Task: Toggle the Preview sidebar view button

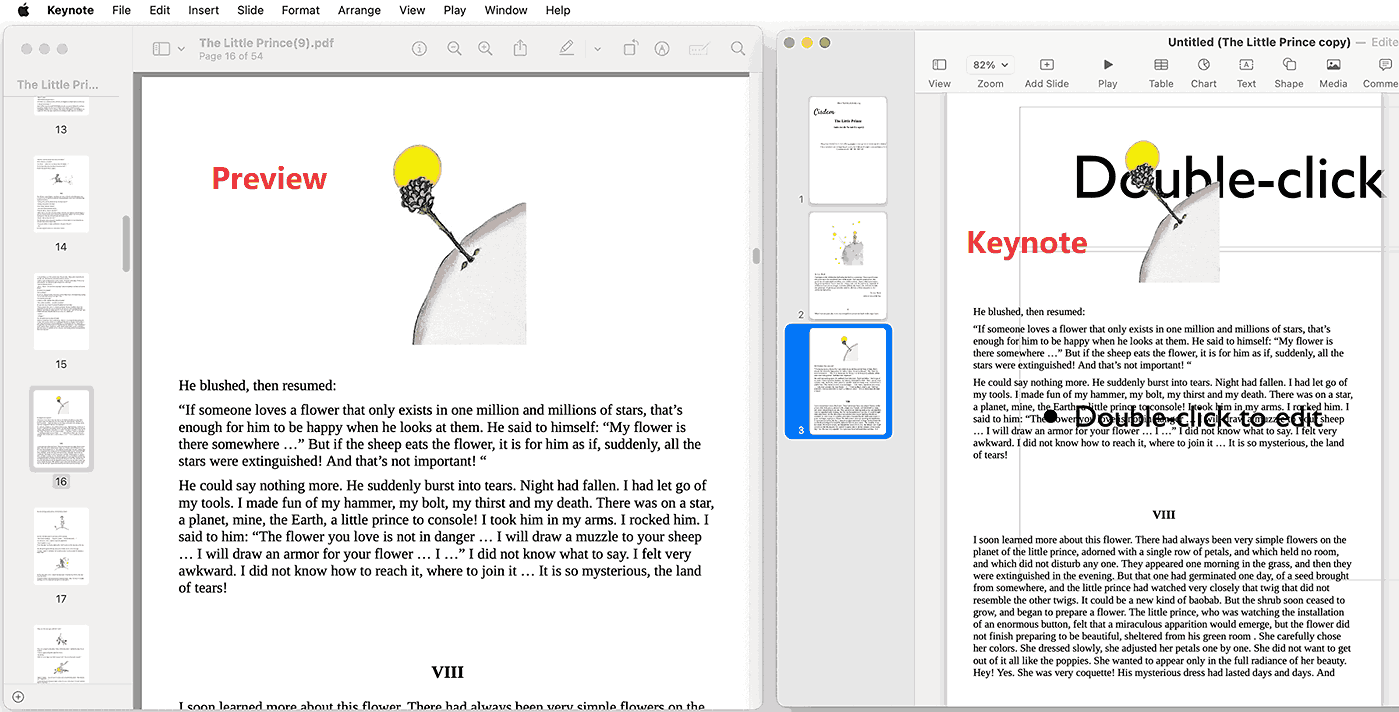Action: 161,49
